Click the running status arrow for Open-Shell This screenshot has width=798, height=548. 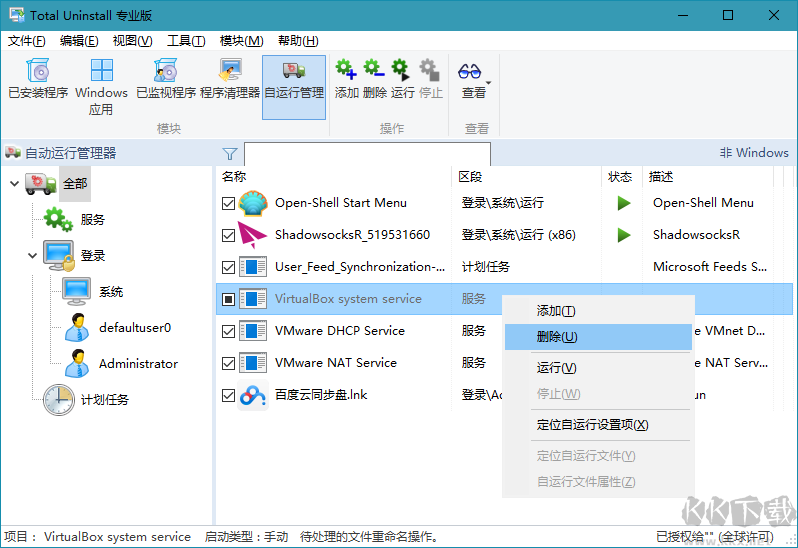[x=624, y=203]
